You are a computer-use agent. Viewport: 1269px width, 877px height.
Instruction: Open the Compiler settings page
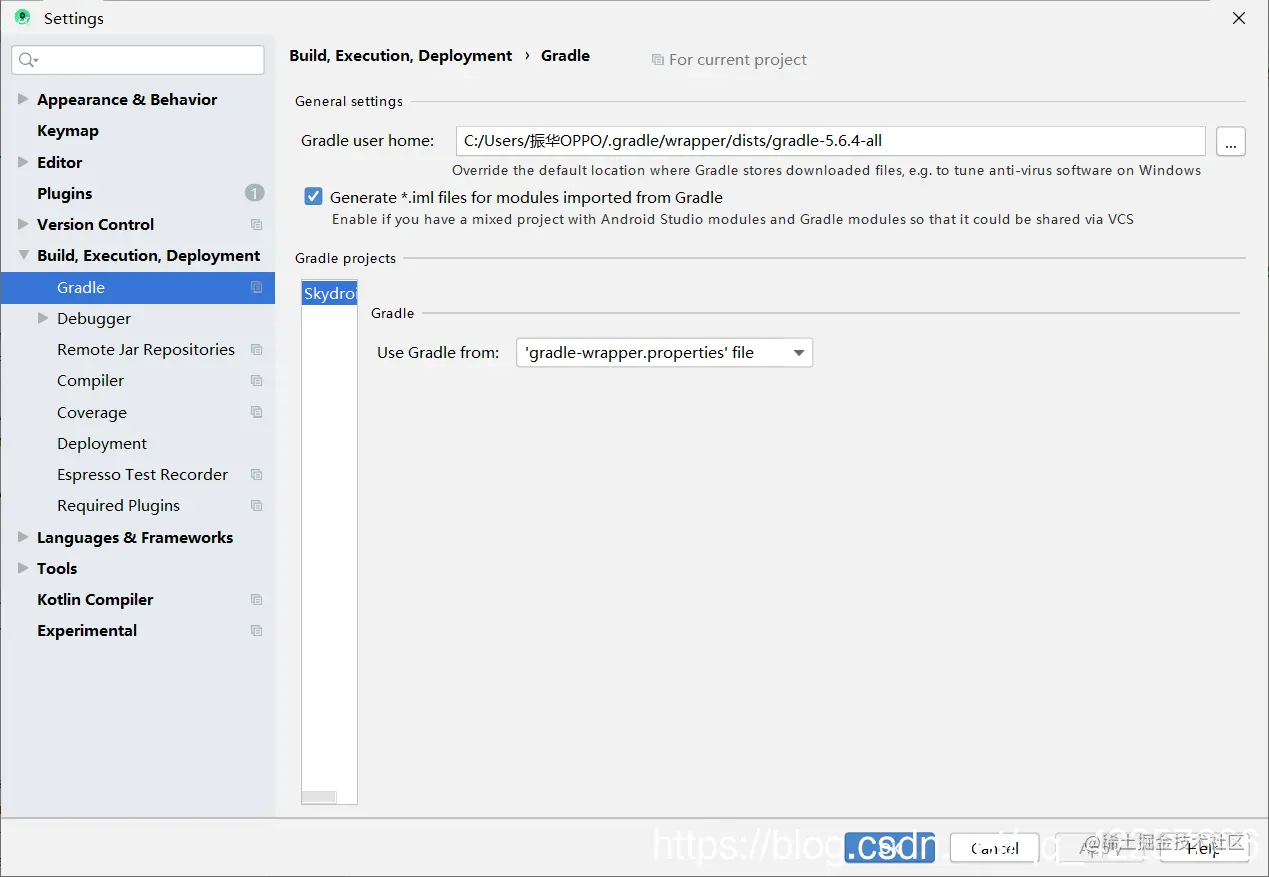tap(91, 381)
